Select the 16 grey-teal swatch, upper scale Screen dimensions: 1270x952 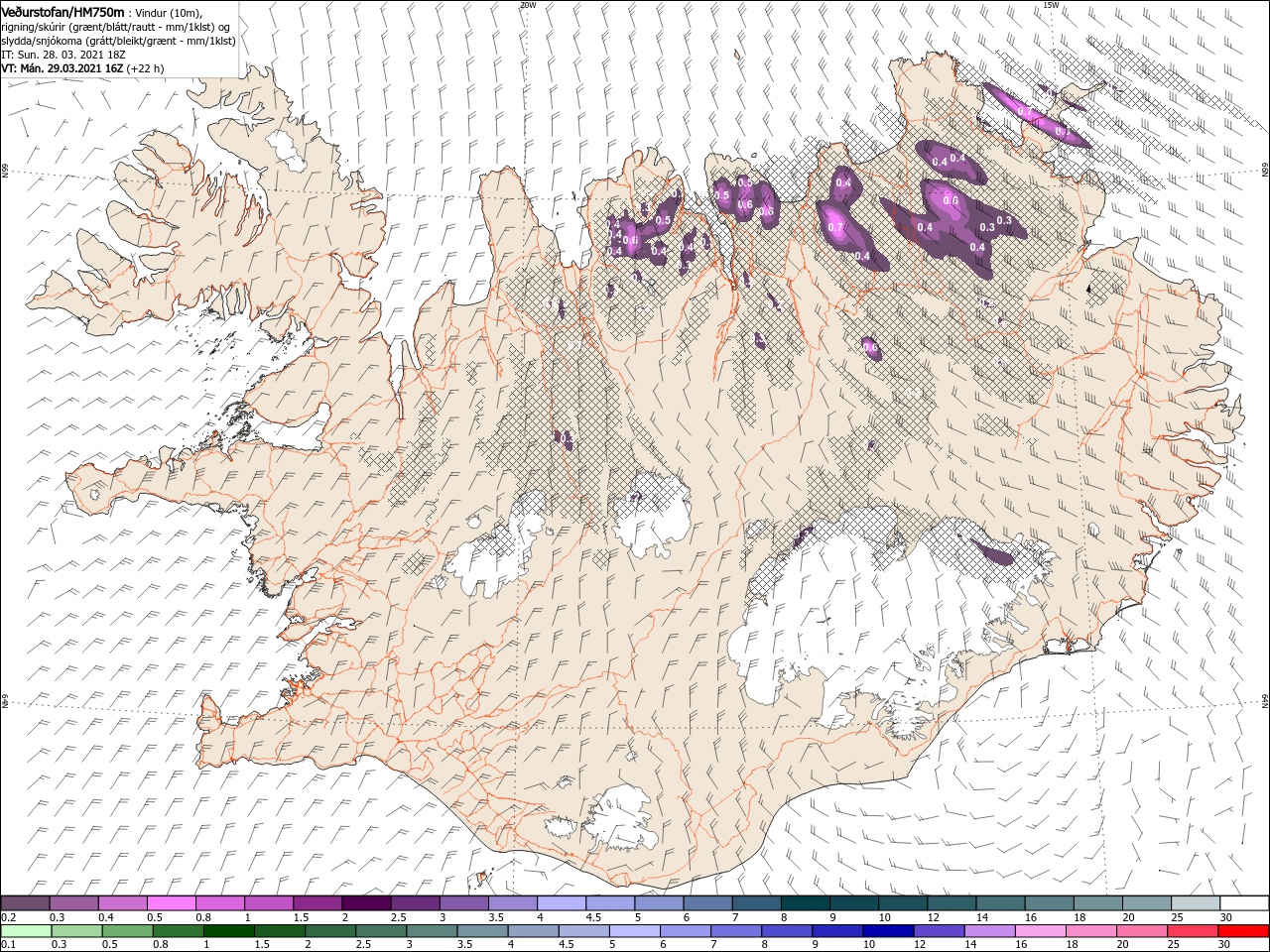pos(1050,903)
